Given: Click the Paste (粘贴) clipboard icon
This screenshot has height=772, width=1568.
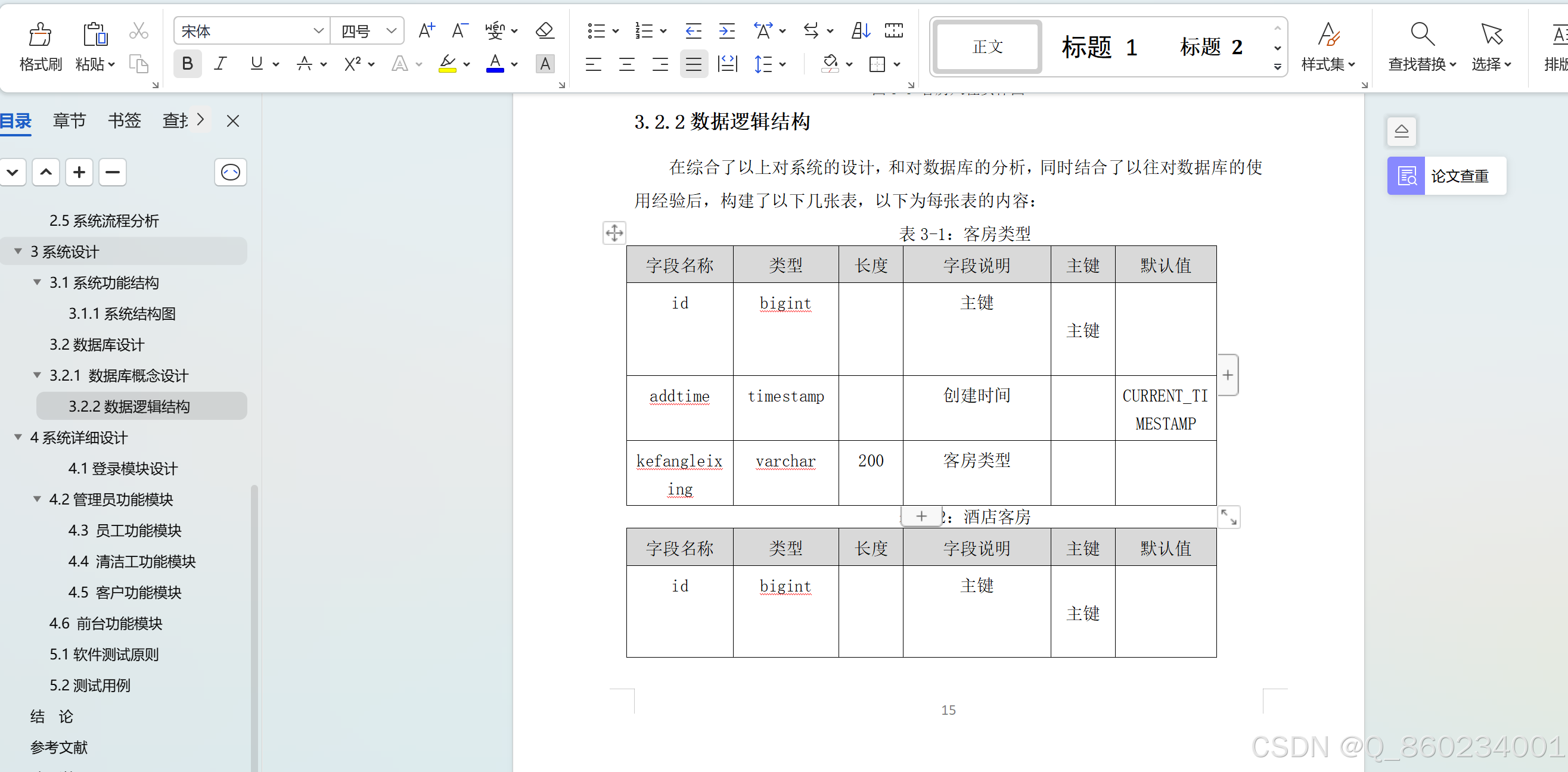Looking at the screenshot, I should pos(95,34).
